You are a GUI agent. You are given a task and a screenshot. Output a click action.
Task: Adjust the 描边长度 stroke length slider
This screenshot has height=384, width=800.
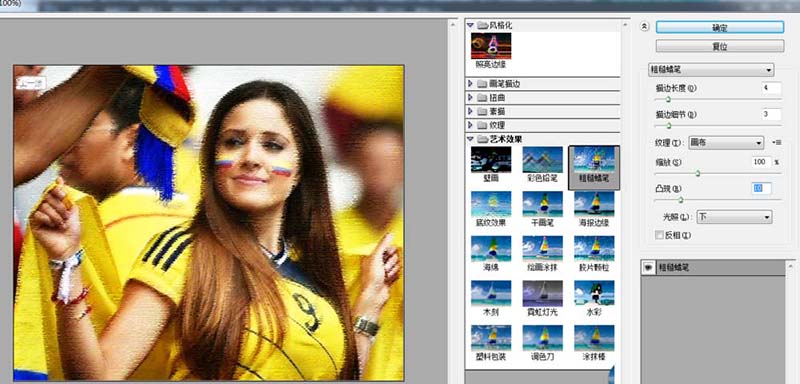coord(668,99)
